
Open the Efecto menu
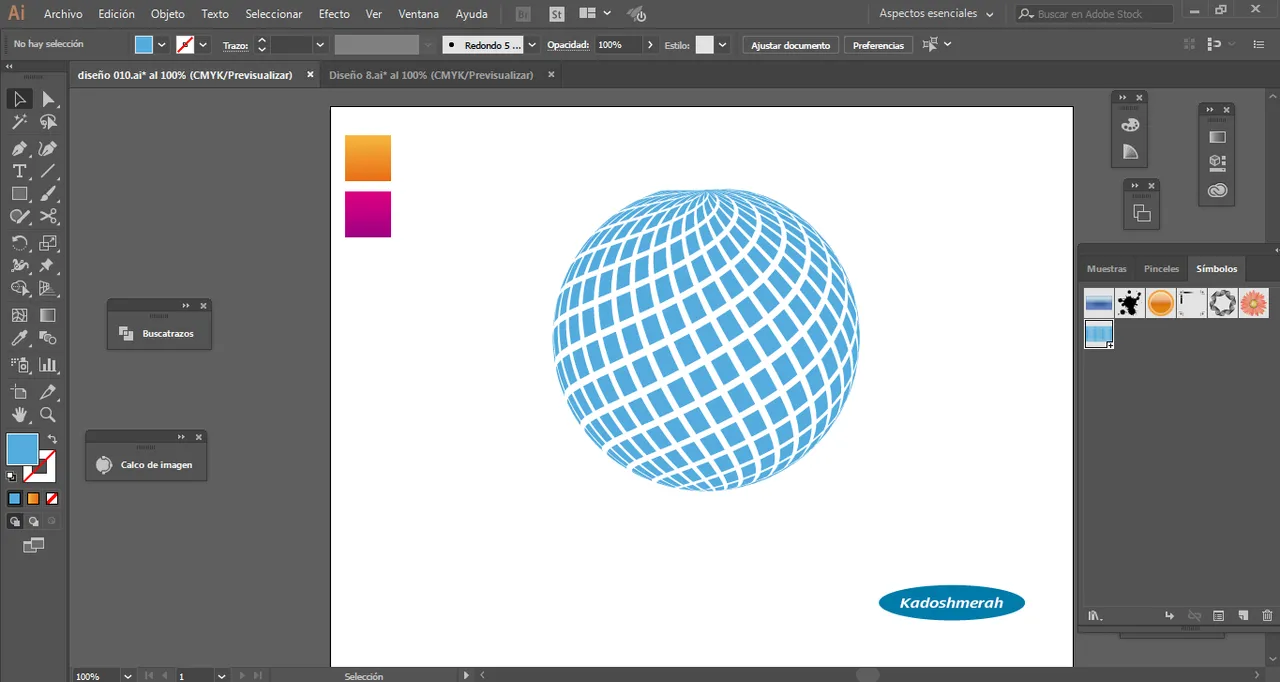334,14
